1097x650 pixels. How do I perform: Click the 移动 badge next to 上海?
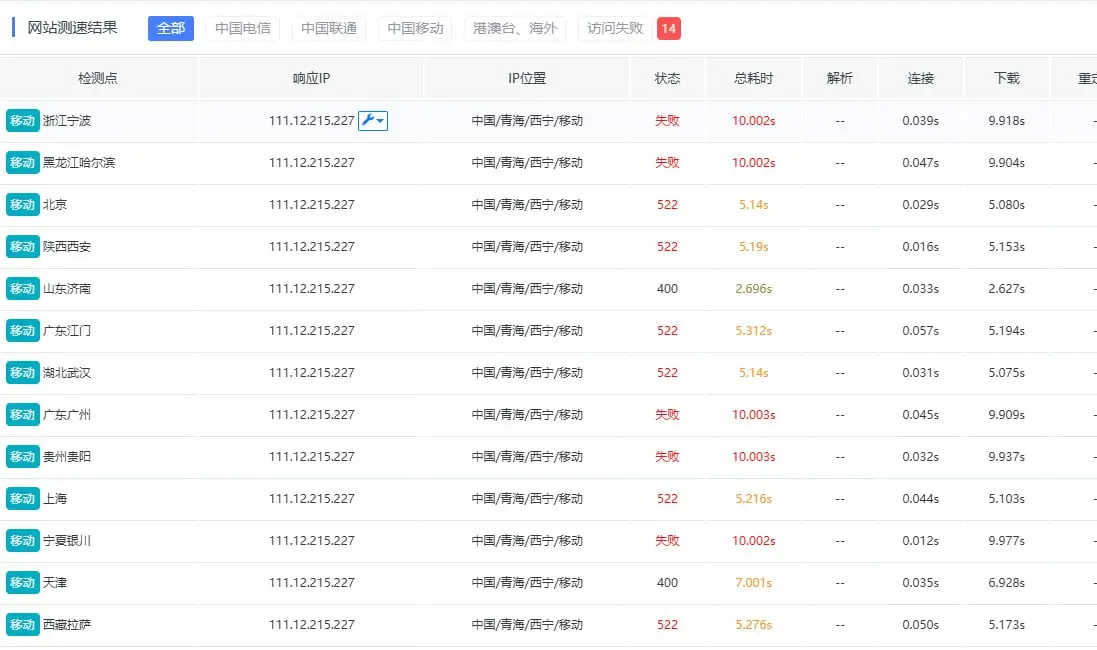pyautogui.click(x=22, y=499)
